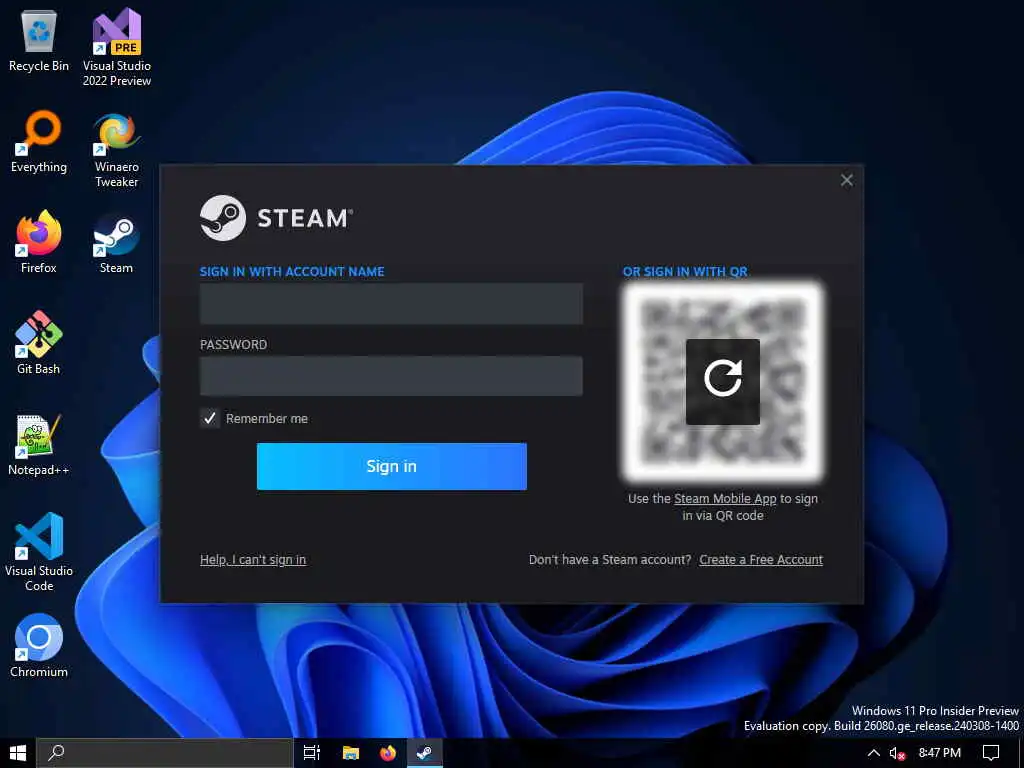The image size is (1024, 768).
Task: Click the Sign in button
Action: pyautogui.click(x=392, y=466)
